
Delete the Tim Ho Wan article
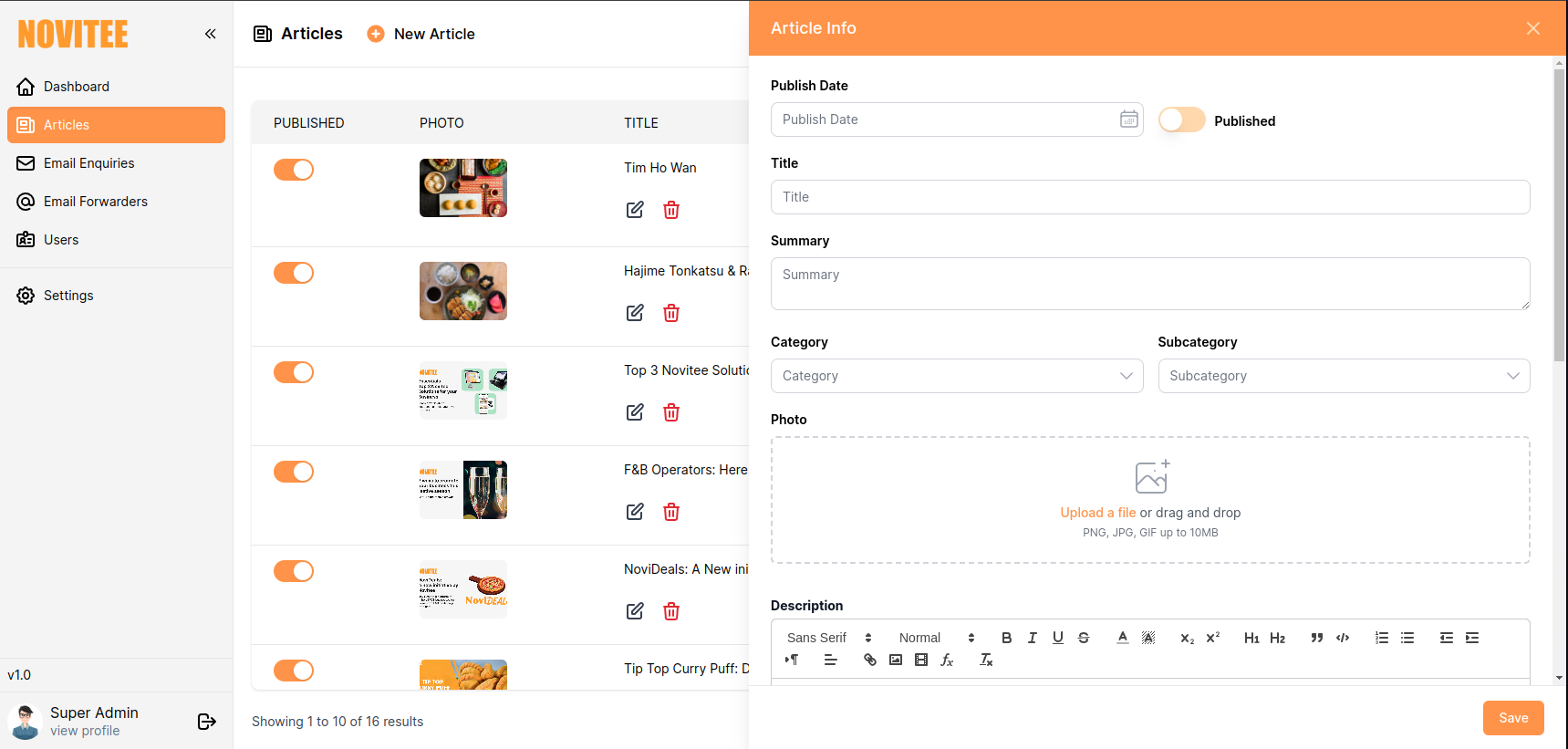671,210
